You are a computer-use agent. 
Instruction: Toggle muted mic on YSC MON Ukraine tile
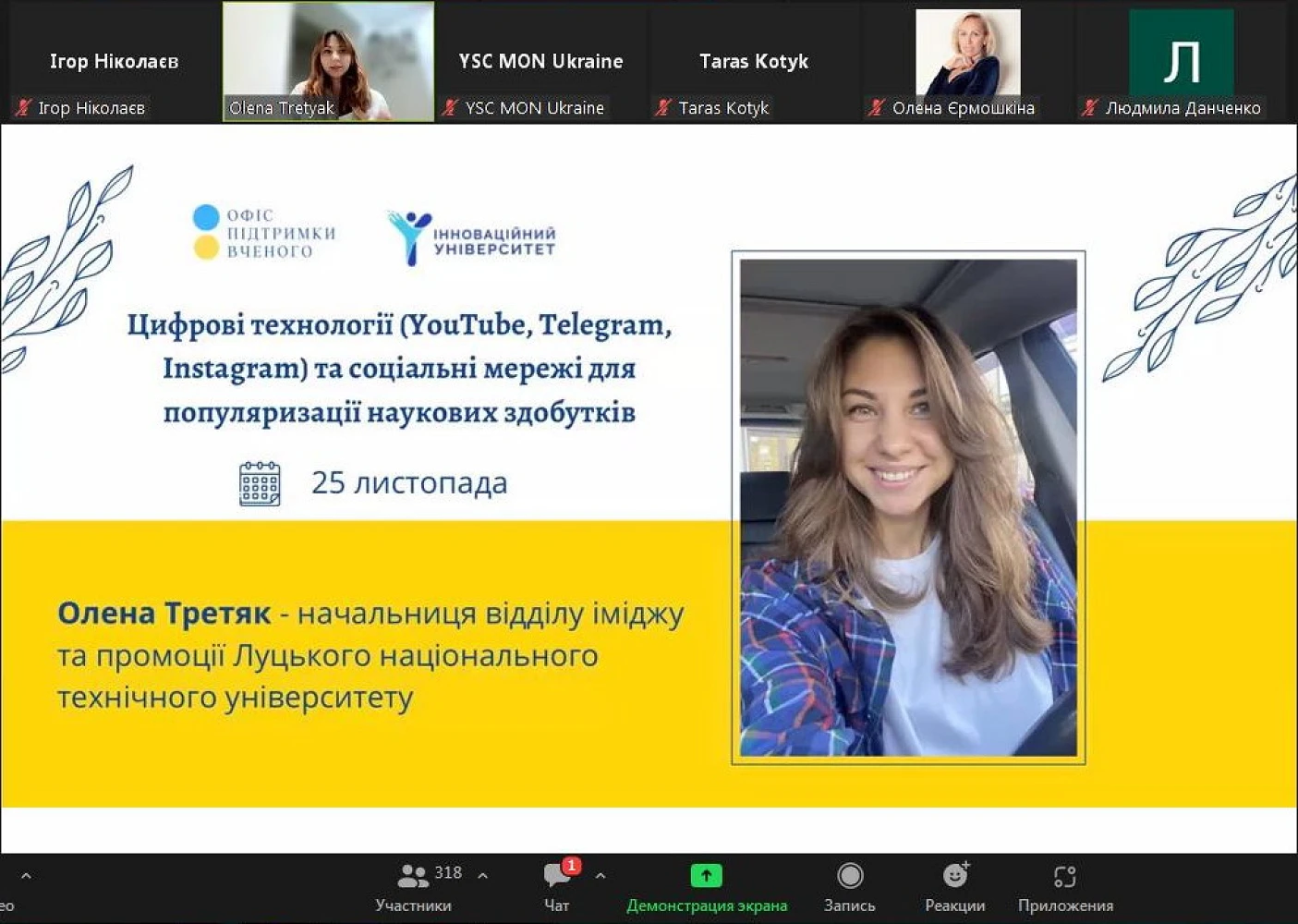pyautogui.click(x=450, y=108)
